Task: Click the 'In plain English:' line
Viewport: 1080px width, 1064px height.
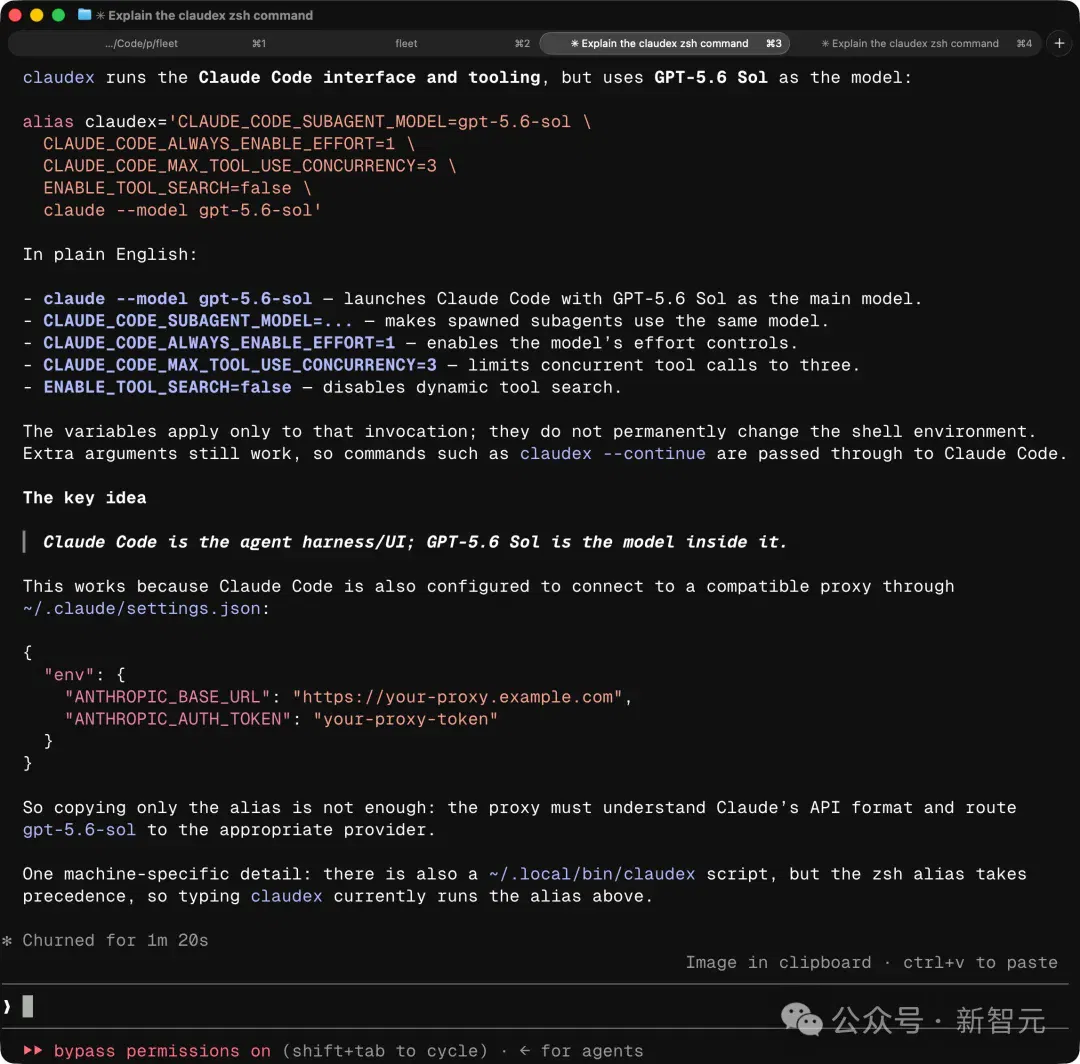Action: pyautogui.click(x=110, y=254)
